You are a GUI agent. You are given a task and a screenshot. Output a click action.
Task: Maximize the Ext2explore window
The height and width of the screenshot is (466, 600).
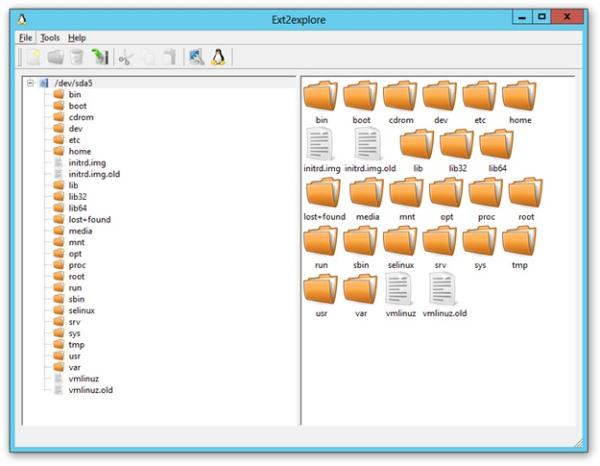click(x=541, y=16)
